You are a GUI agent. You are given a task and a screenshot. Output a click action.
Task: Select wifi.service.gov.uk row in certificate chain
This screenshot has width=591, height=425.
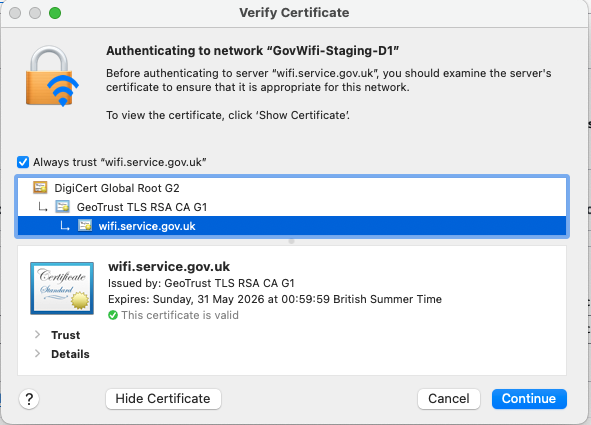292,226
